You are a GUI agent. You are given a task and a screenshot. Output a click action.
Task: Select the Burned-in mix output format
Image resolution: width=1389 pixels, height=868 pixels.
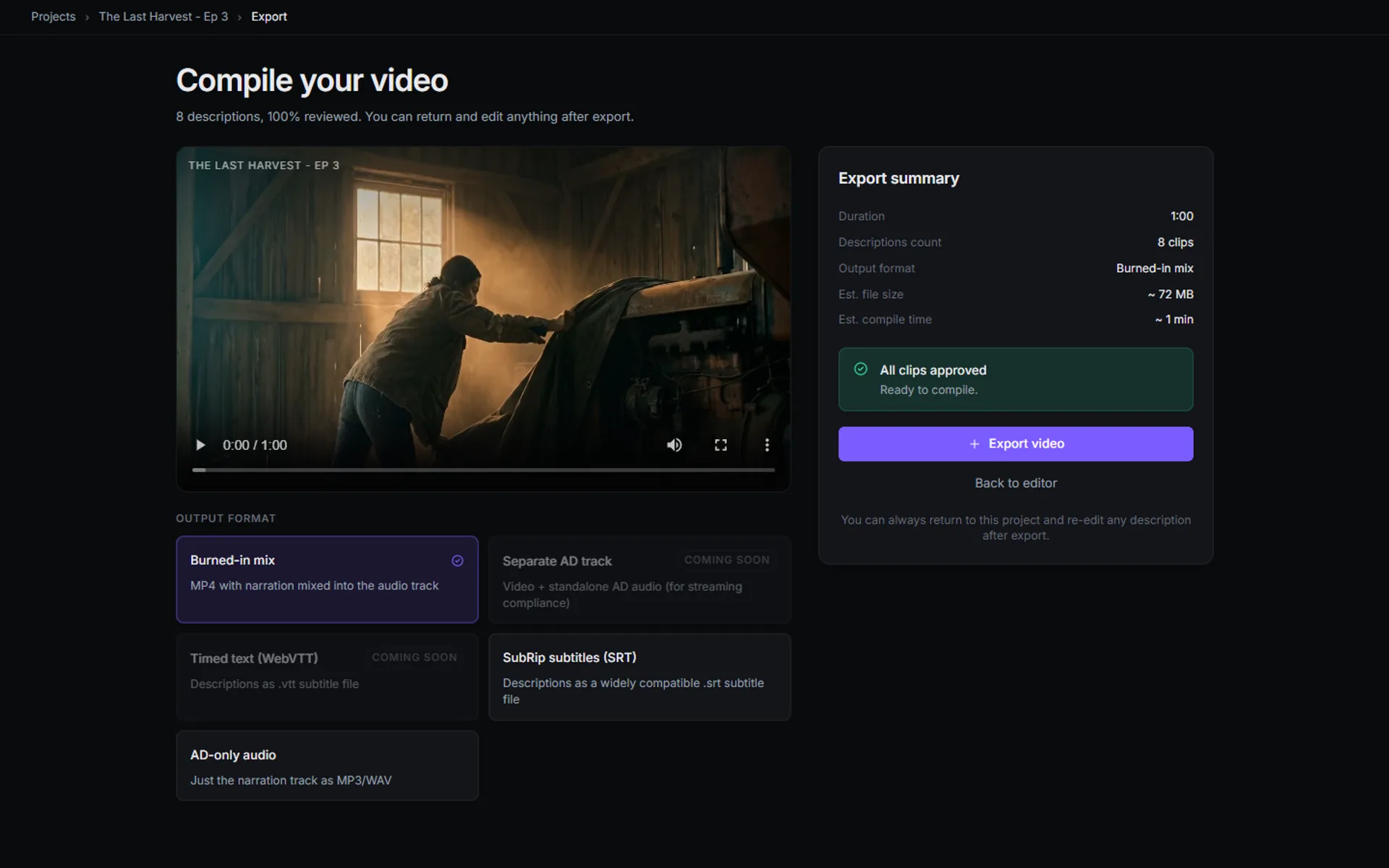(327, 579)
